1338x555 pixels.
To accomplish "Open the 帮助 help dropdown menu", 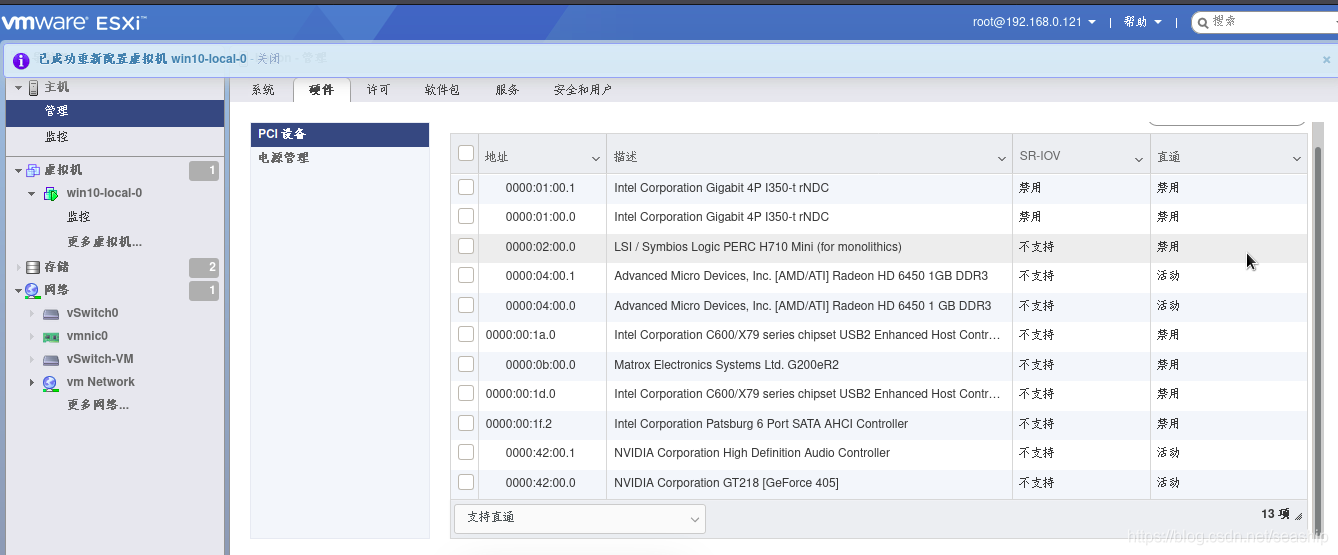I will tap(1143, 22).
